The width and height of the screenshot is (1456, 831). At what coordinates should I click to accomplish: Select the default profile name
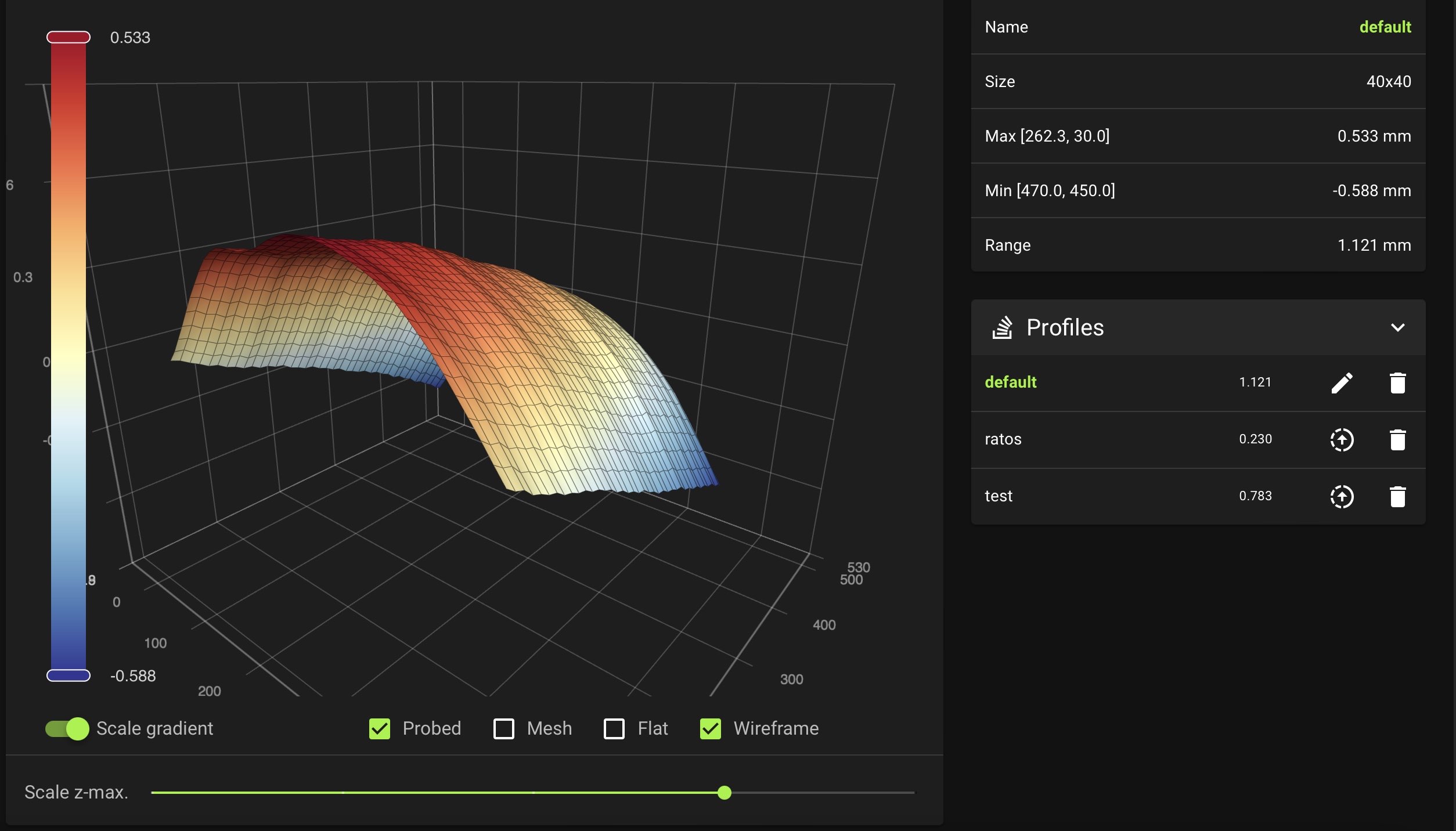click(x=1011, y=382)
